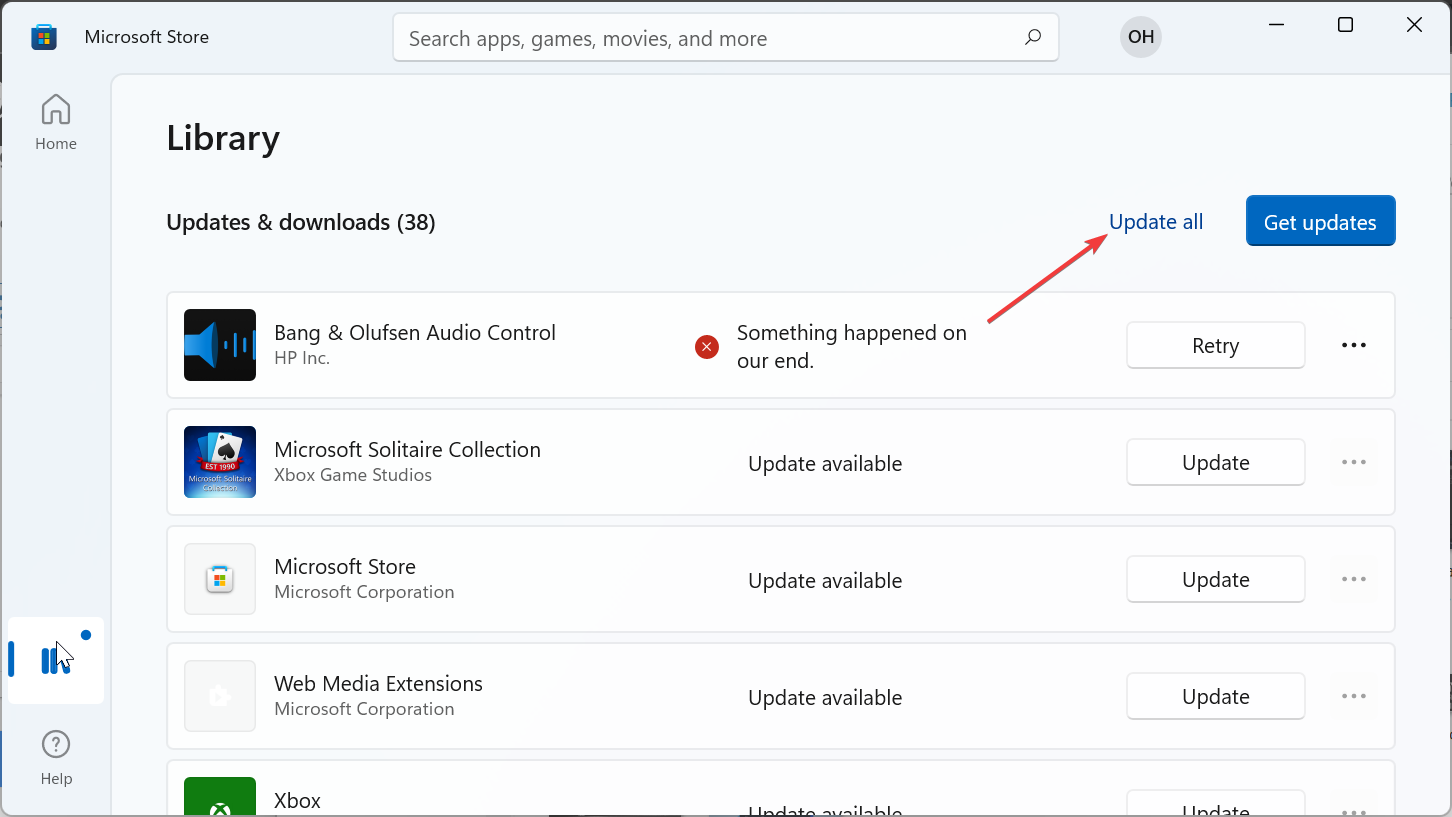Retry Bang & Olufsen Audio Control update
The width and height of the screenshot is (1452, 817).
point(1215,345)
